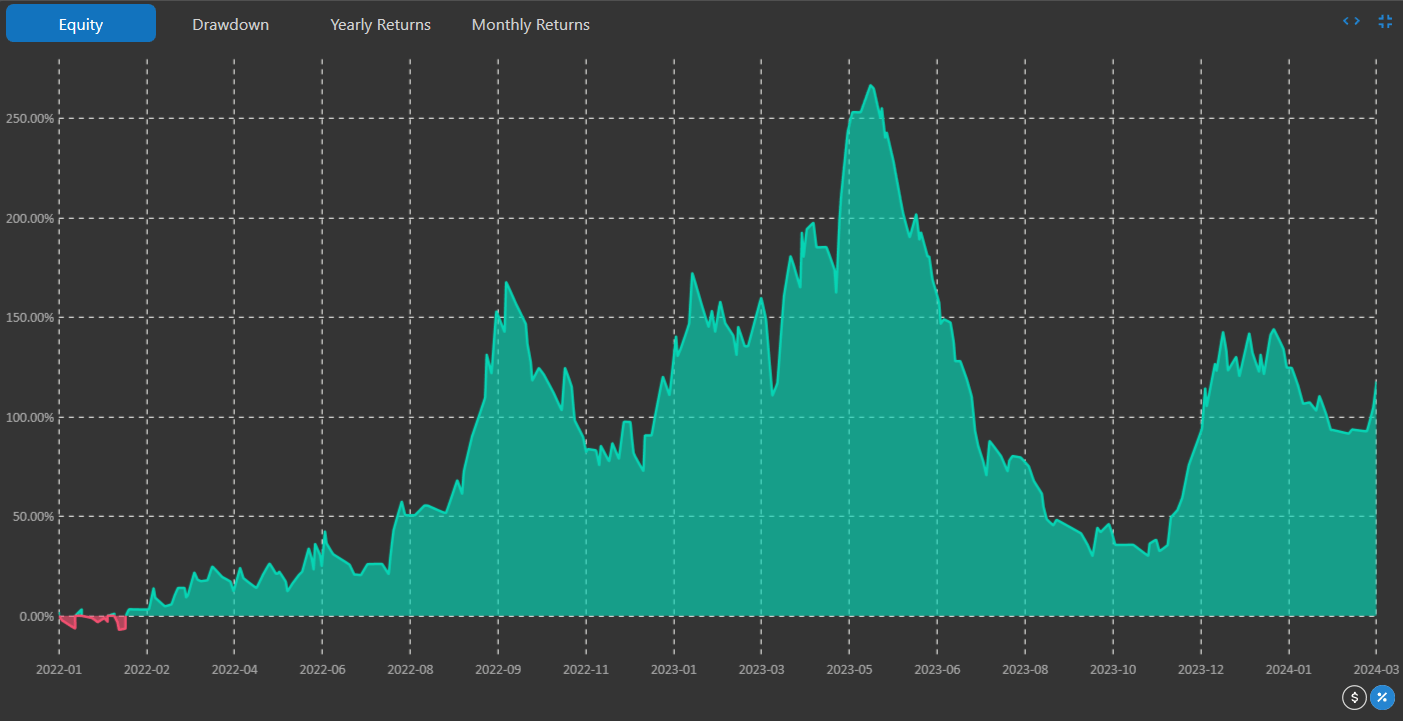Click the 50.00% y-axis label
This screenshot has width=1403, height=721.
(x=31, y=517)
